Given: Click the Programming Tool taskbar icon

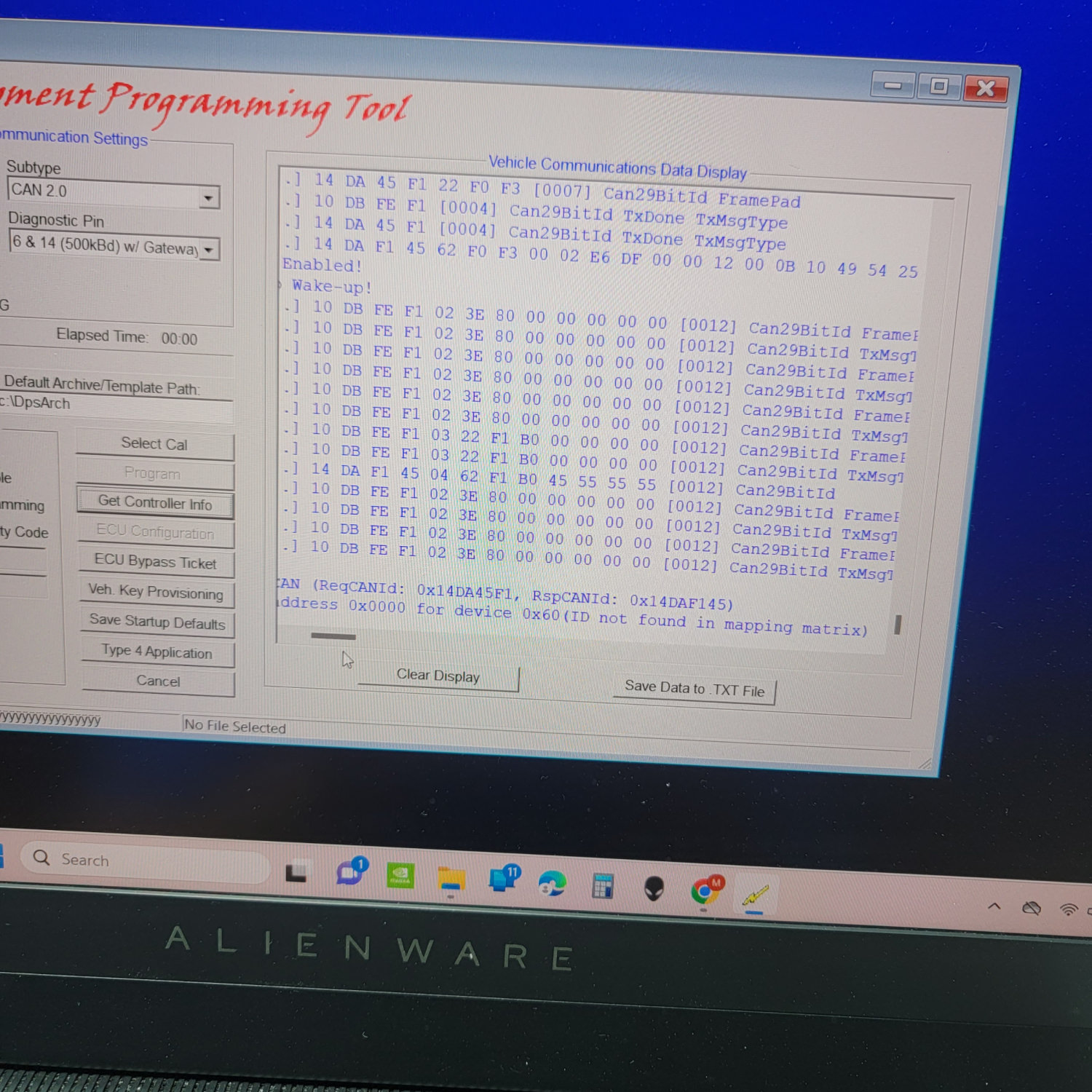Looking at the screenshot, I should tap(755, 895).
